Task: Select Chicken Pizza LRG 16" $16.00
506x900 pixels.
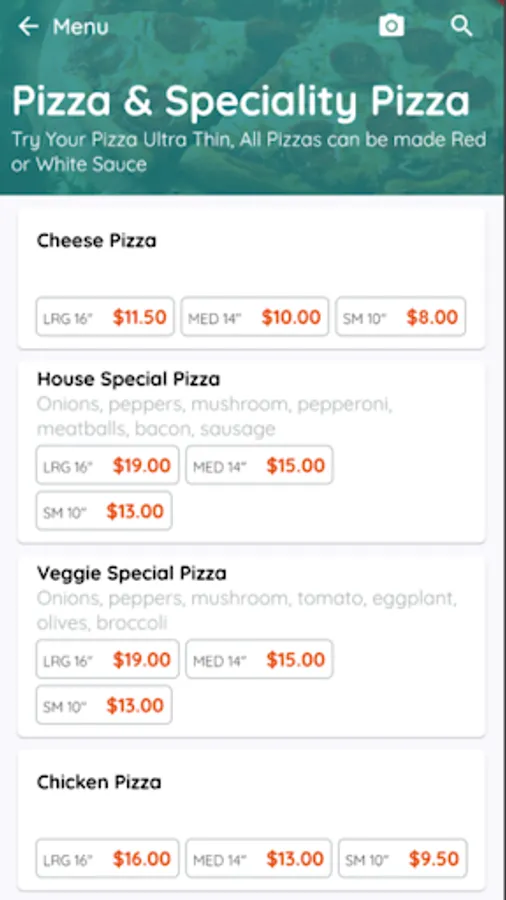Action: 107,859
